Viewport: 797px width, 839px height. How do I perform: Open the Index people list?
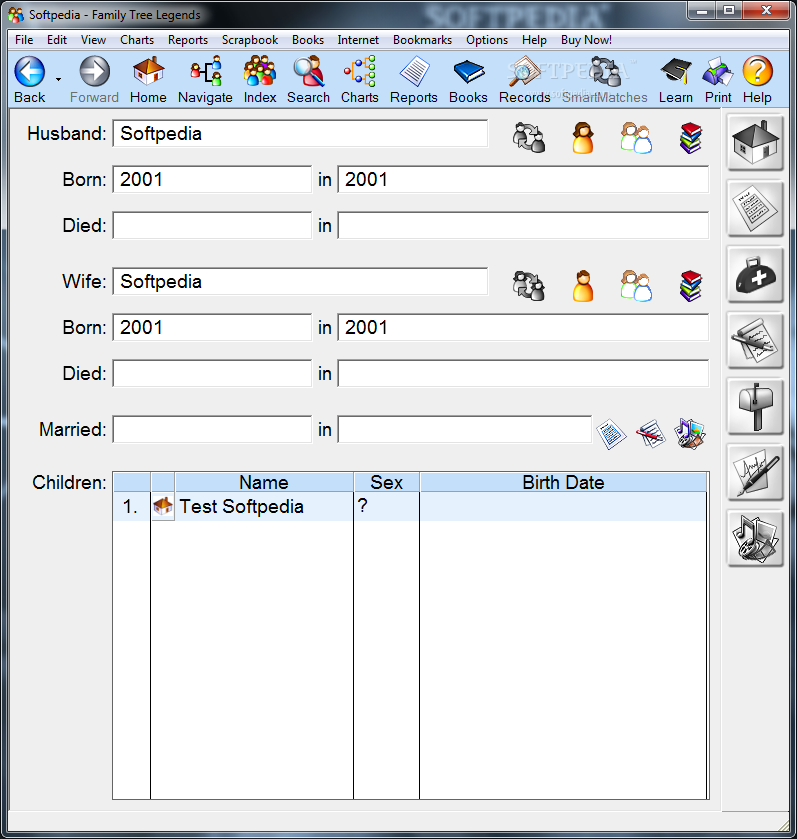click(260, 79)
